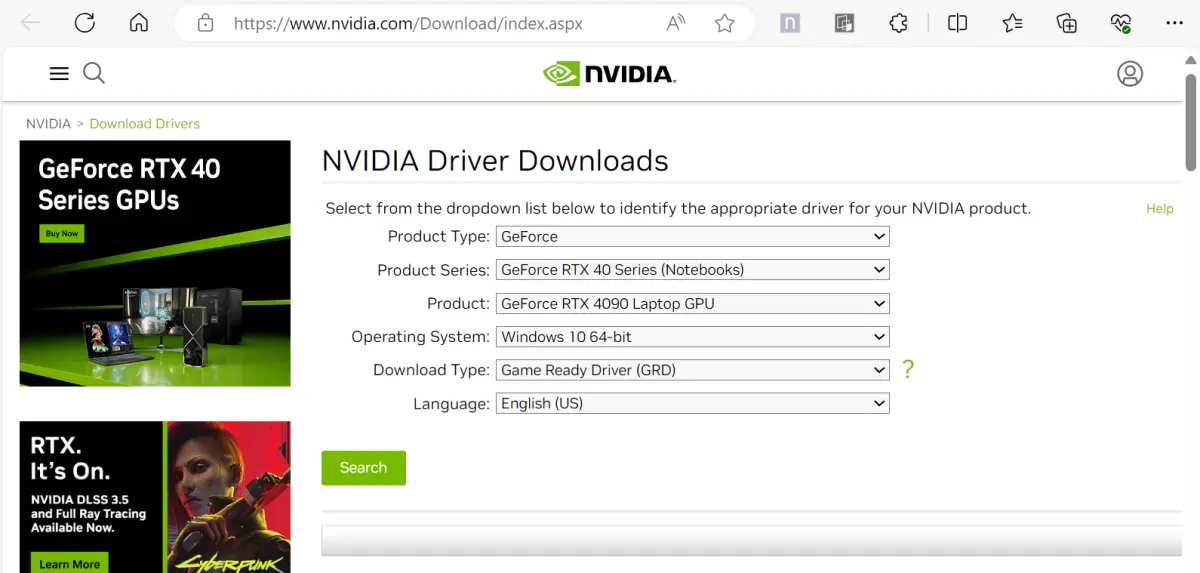Expand the Product Series dropdown
This screenshot has height=573, width=1200.
692,270
